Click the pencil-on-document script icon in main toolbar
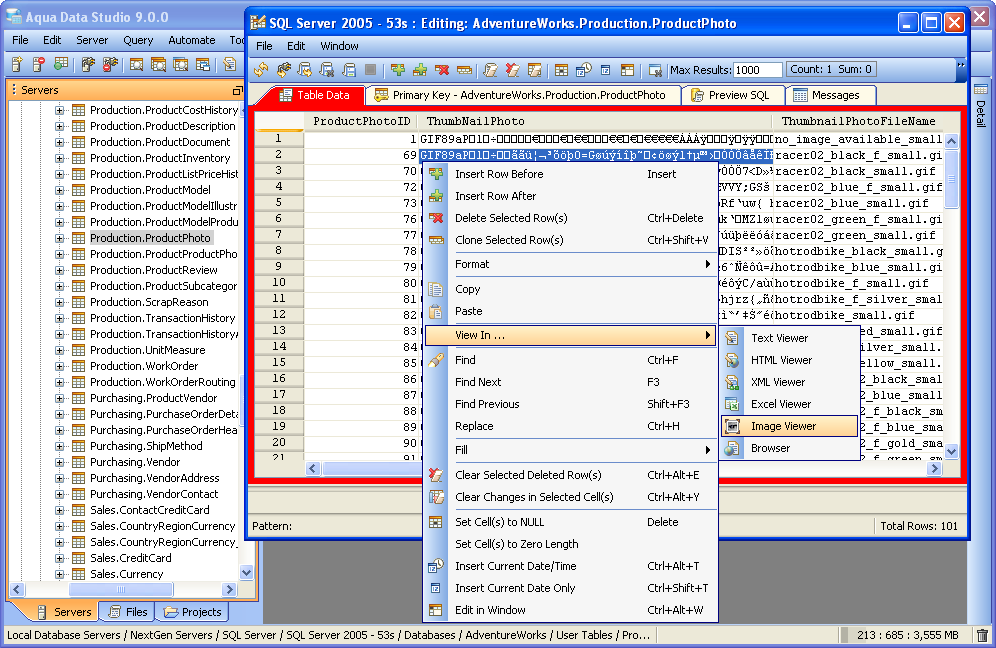This screenshot has height=648, width=996. point(229,64)
